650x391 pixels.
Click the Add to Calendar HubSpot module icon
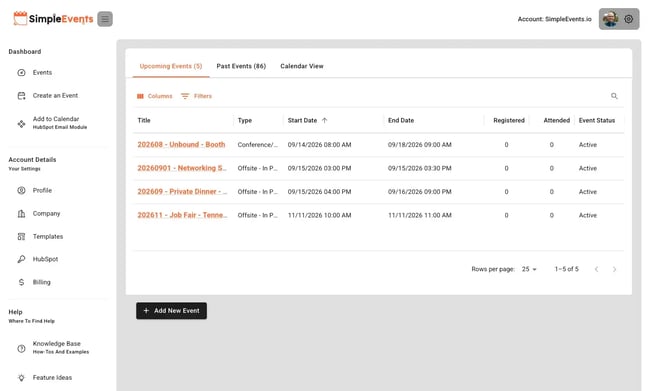pyautogui.click(x=21, y=124)
